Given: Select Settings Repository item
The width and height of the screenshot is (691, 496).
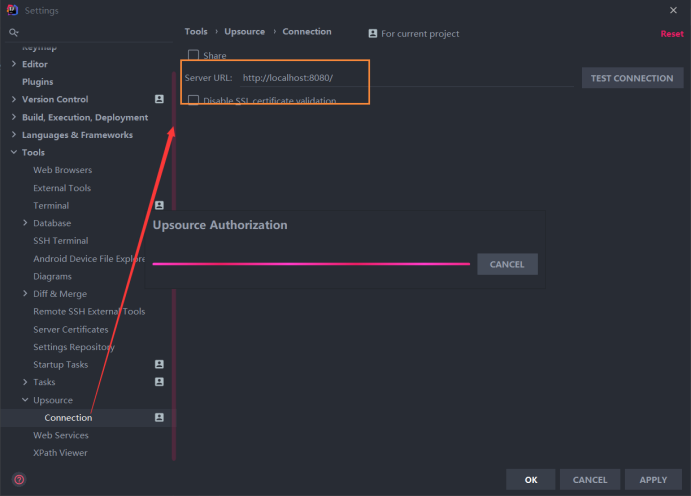Looking at the screenshot, I should [x=74, y=347].
